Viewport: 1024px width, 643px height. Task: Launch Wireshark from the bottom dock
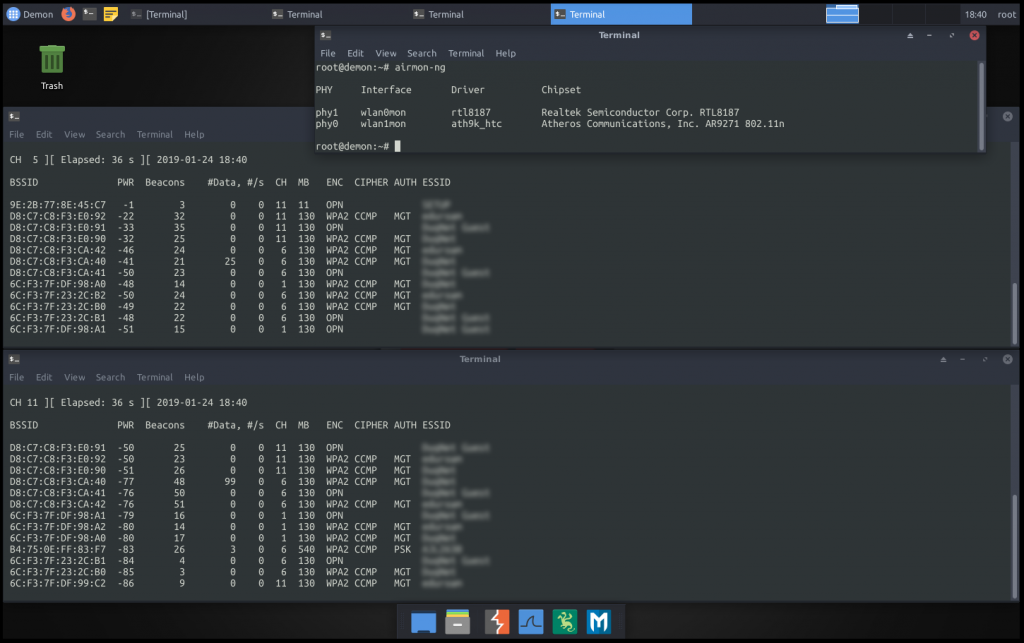click(x=531, y=621)
